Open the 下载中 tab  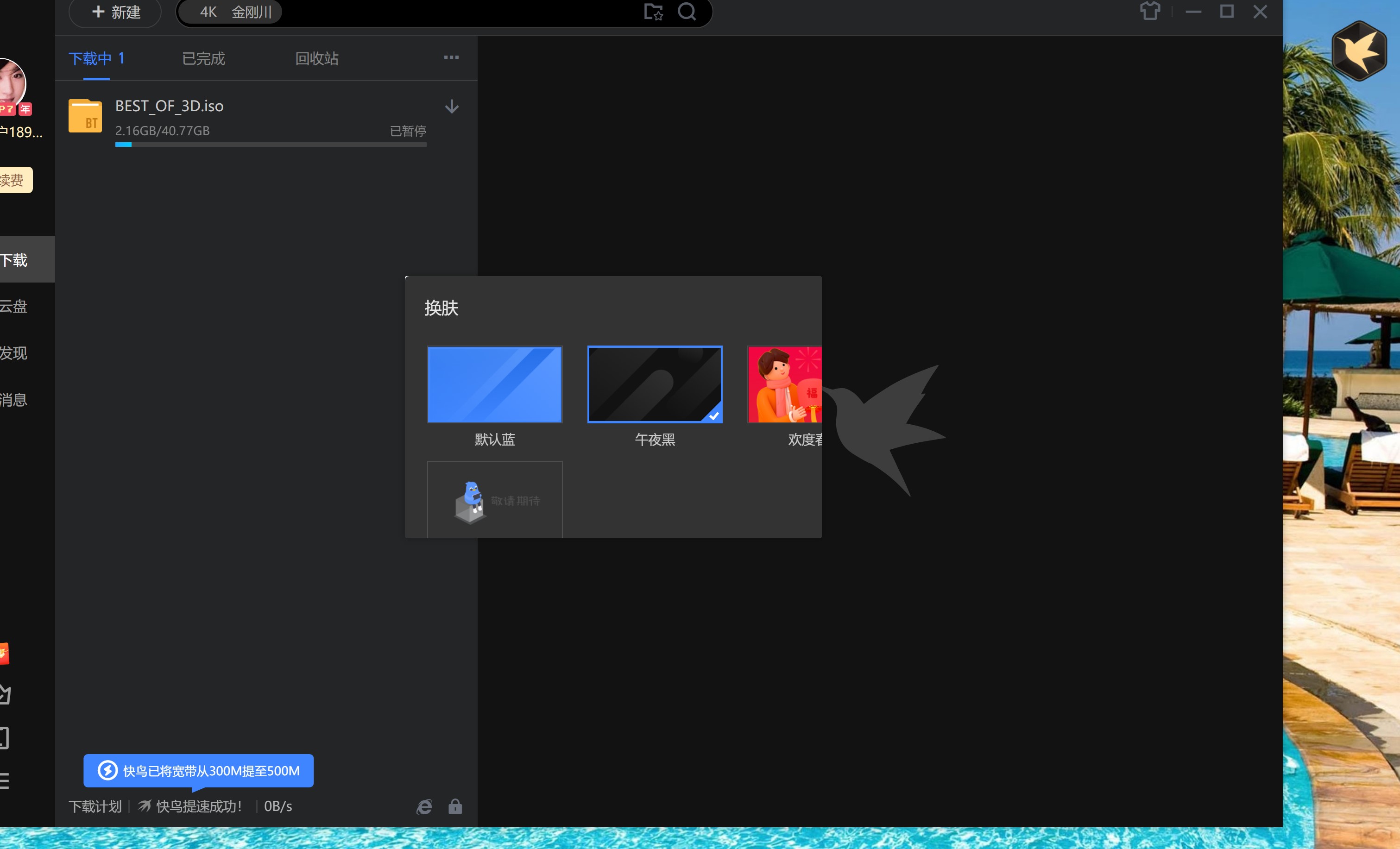pos(96,58)
